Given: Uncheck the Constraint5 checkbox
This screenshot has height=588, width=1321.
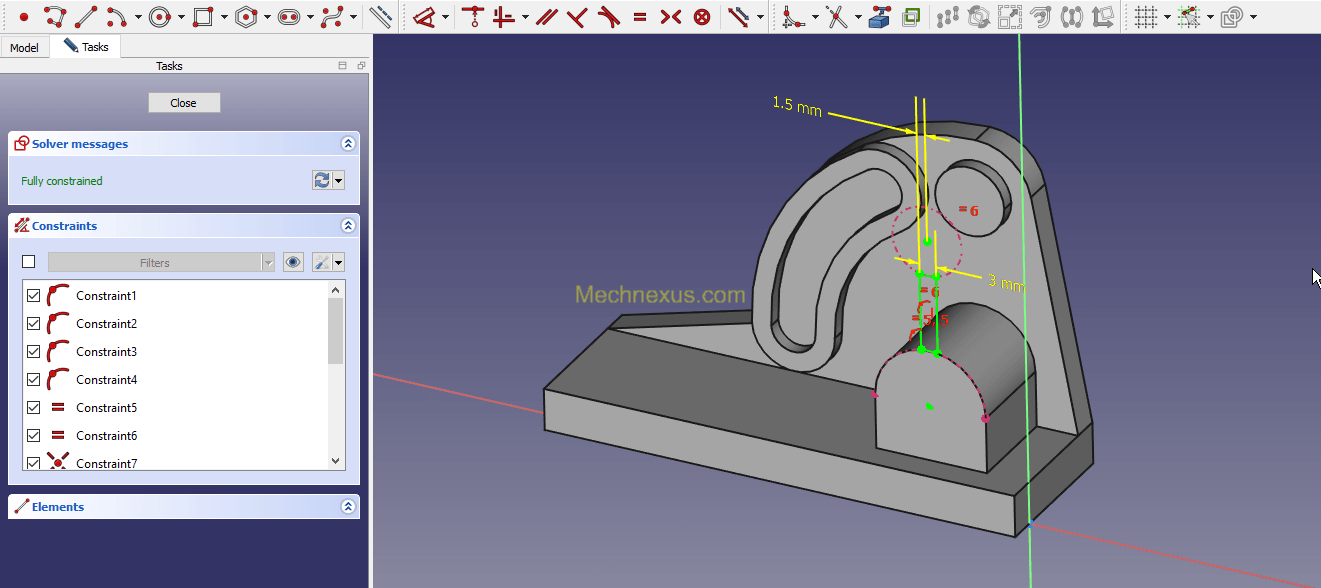Looking at the screenshot, I should click(x=33, y=408).
